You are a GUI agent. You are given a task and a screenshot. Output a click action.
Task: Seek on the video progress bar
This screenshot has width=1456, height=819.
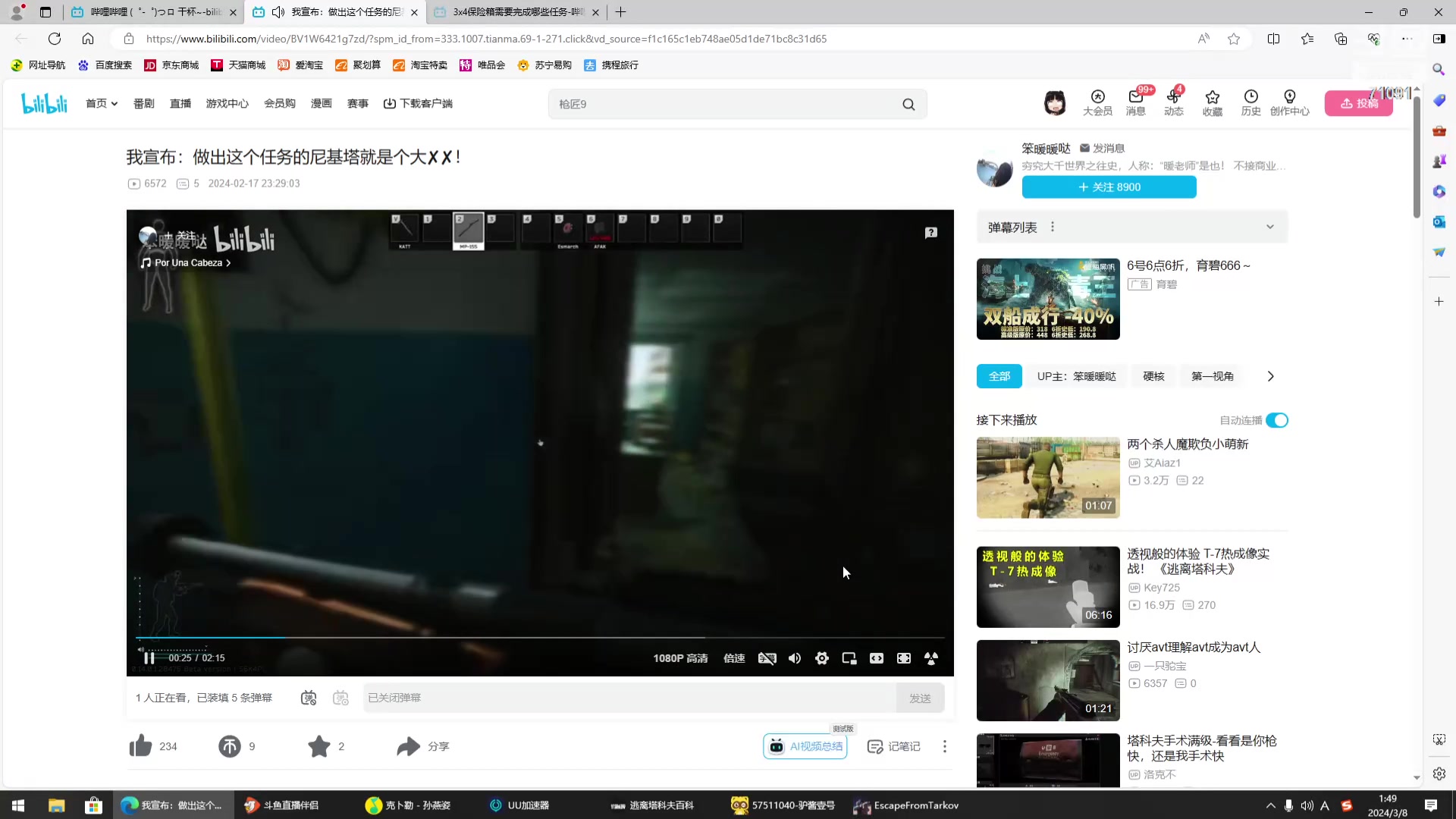540,638
